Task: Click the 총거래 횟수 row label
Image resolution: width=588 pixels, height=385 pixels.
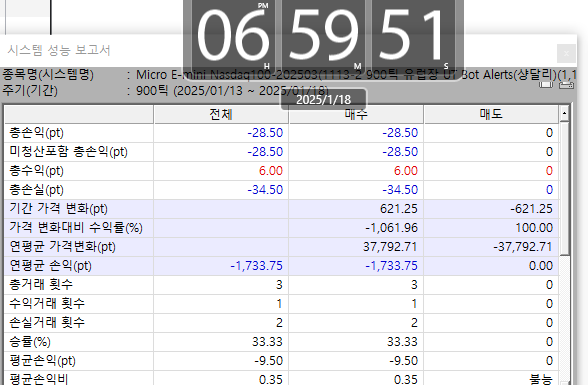Action: [41, 285]
